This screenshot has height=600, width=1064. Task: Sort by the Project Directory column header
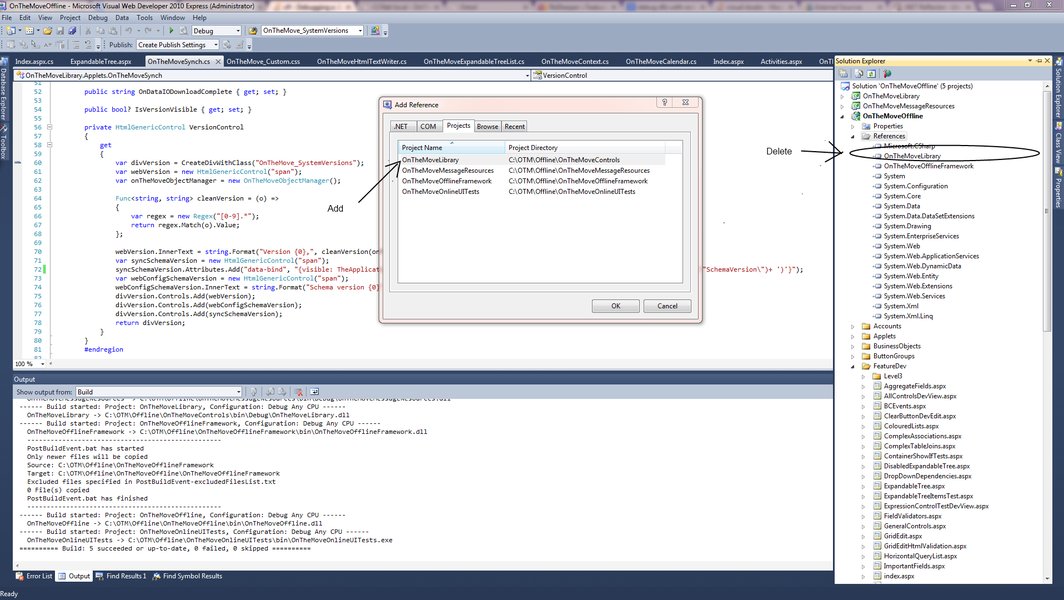[x=586, y=147]
